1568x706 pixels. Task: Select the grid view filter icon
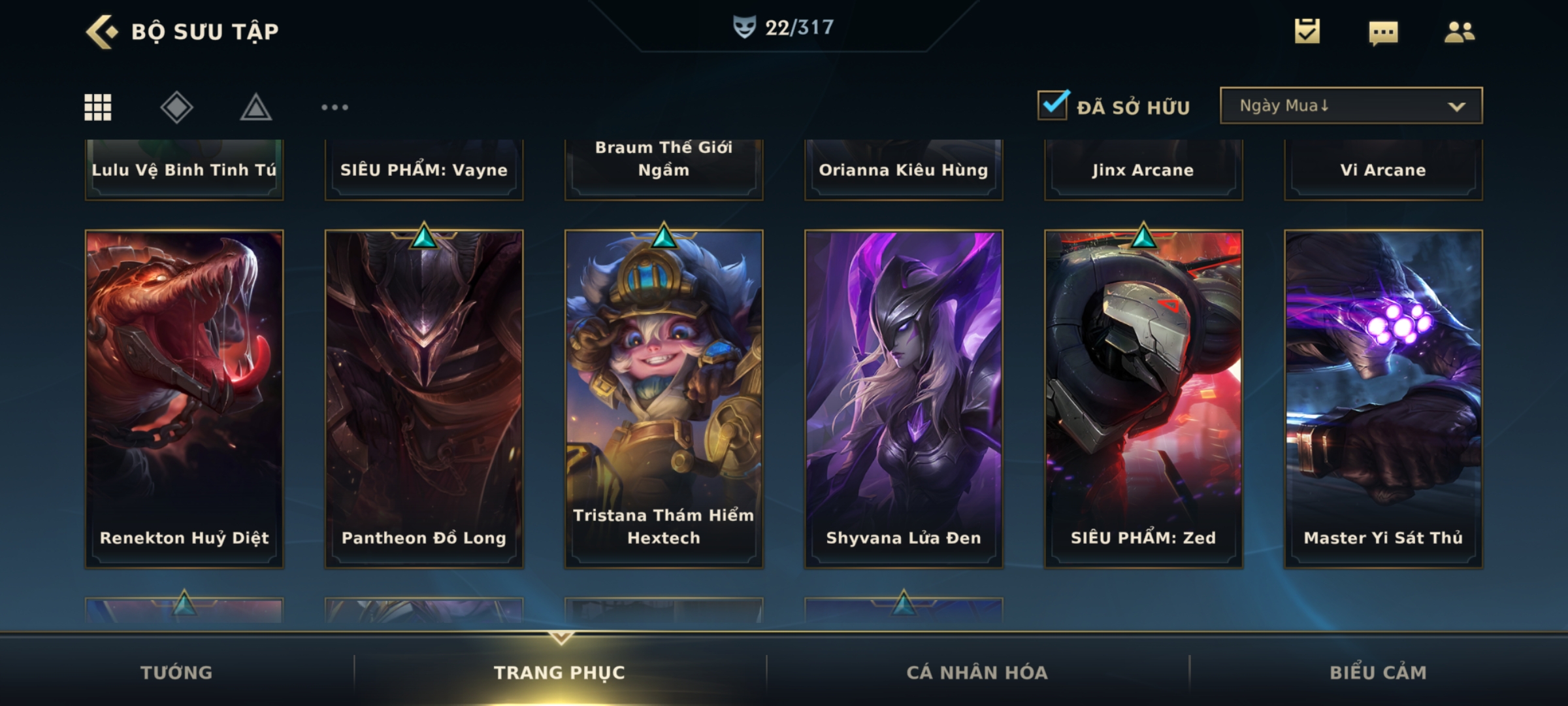(98, 107)
